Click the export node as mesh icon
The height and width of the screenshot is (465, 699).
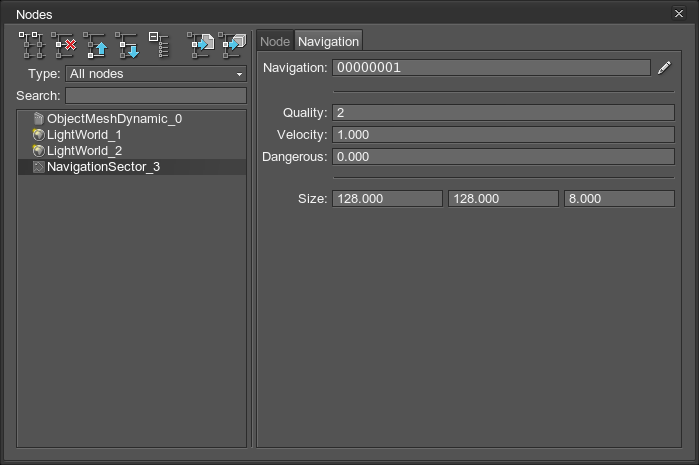(232, 44)
